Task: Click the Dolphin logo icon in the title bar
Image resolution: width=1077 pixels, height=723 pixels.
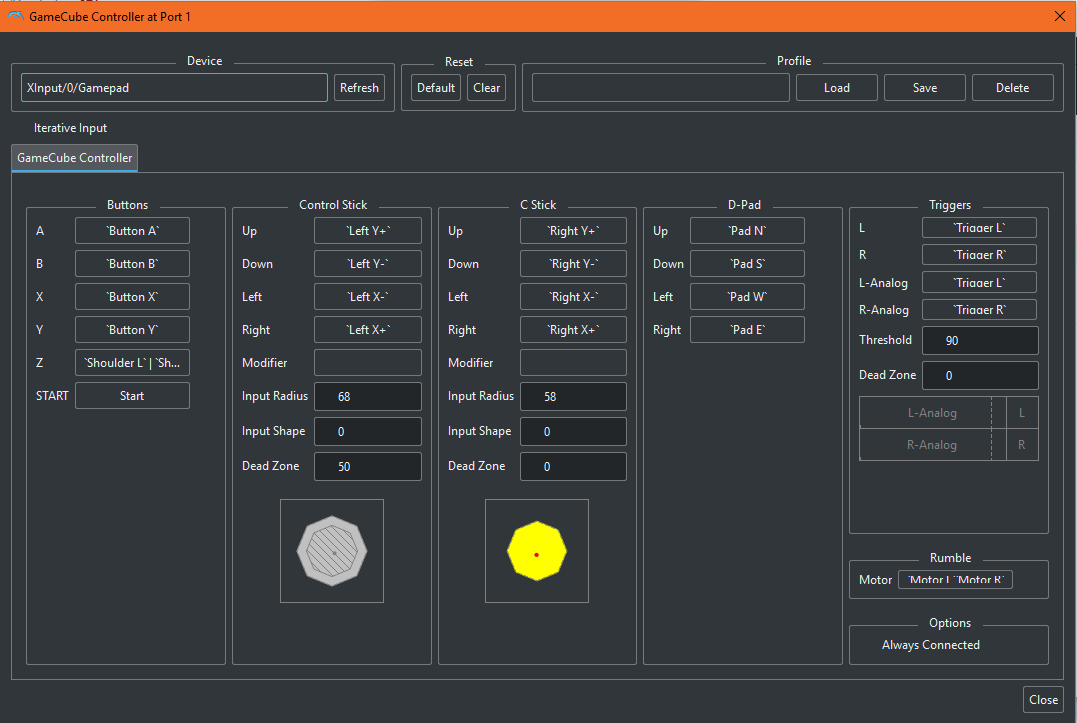Action: [x=15, y=16]
